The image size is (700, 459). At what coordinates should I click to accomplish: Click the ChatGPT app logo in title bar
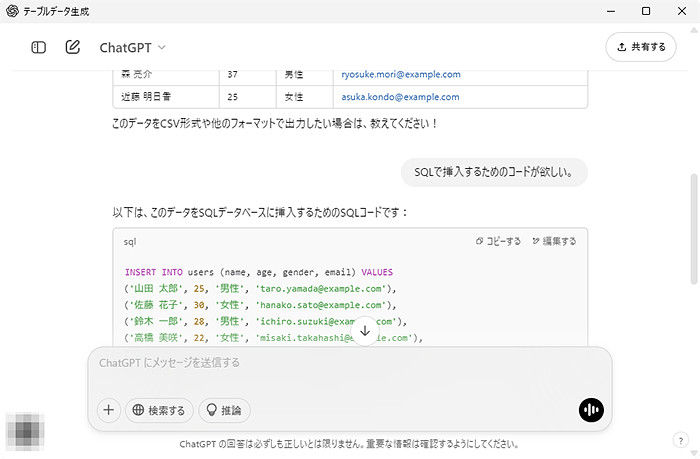click(12, 11)
